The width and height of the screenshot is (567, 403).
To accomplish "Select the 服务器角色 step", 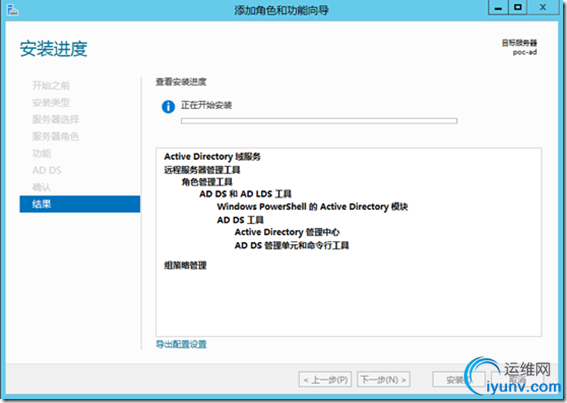I will [56, 136].
